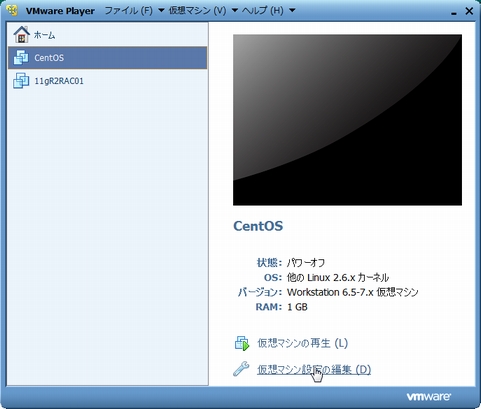Expand the arrow next to ヘルプ (H)
The image size is (481, 409).
coord(292,11)
